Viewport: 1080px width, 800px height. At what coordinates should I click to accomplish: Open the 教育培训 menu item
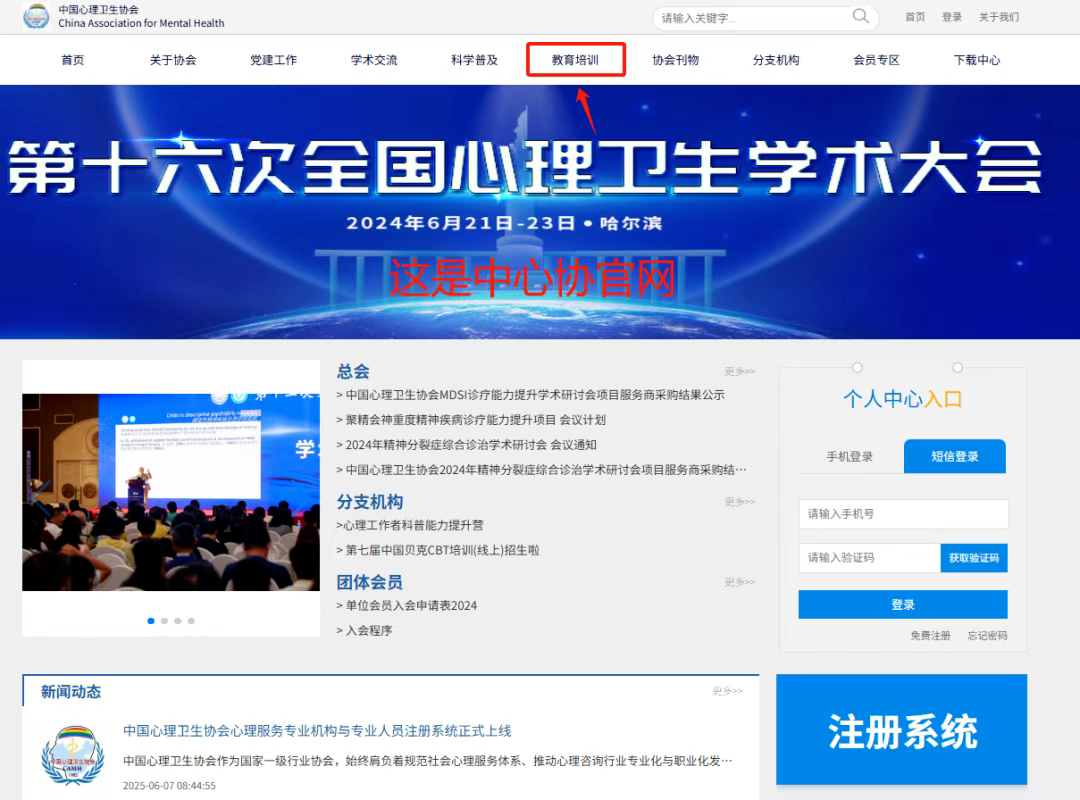575,60
